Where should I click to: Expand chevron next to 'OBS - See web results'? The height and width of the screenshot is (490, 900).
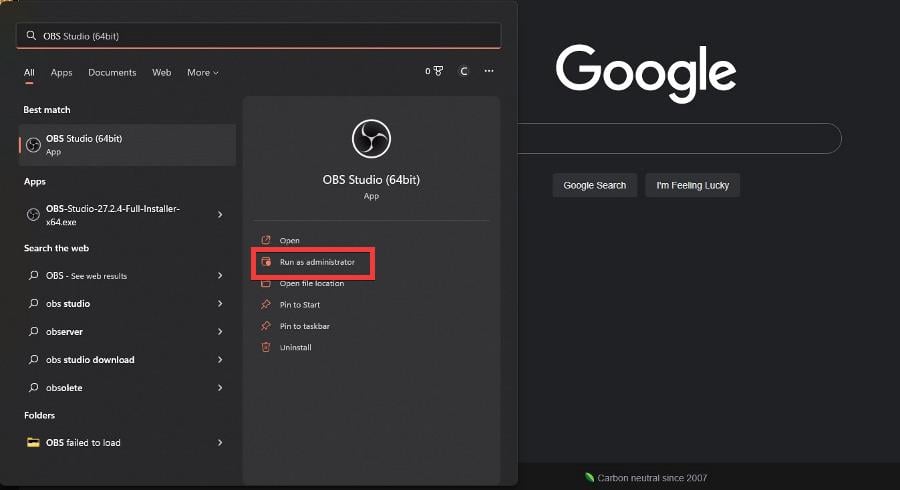click(220, 275)
